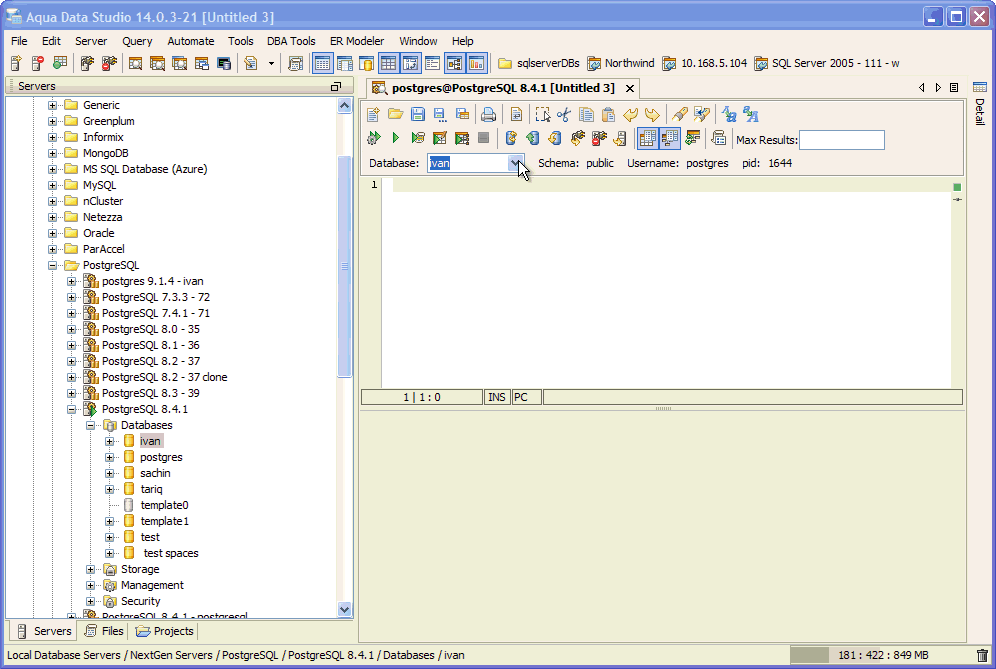
Task: Collapse the Databases node
Action: pyautogui.click(x=91, y=425)
